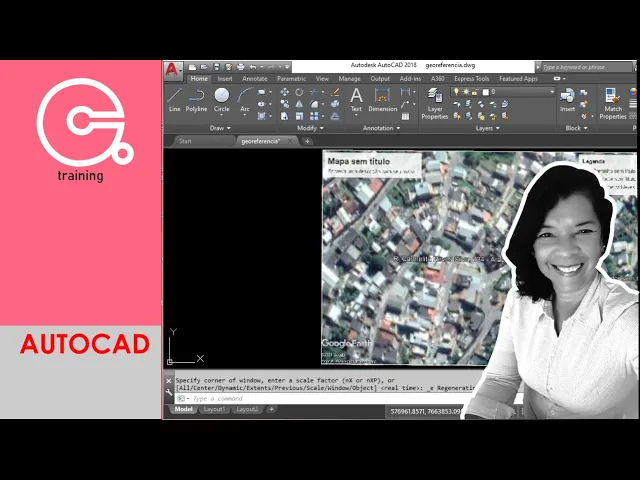This screenshot has height=480, width=640.
Task: Use the Mirror tool icon
Action: (299, 104)
